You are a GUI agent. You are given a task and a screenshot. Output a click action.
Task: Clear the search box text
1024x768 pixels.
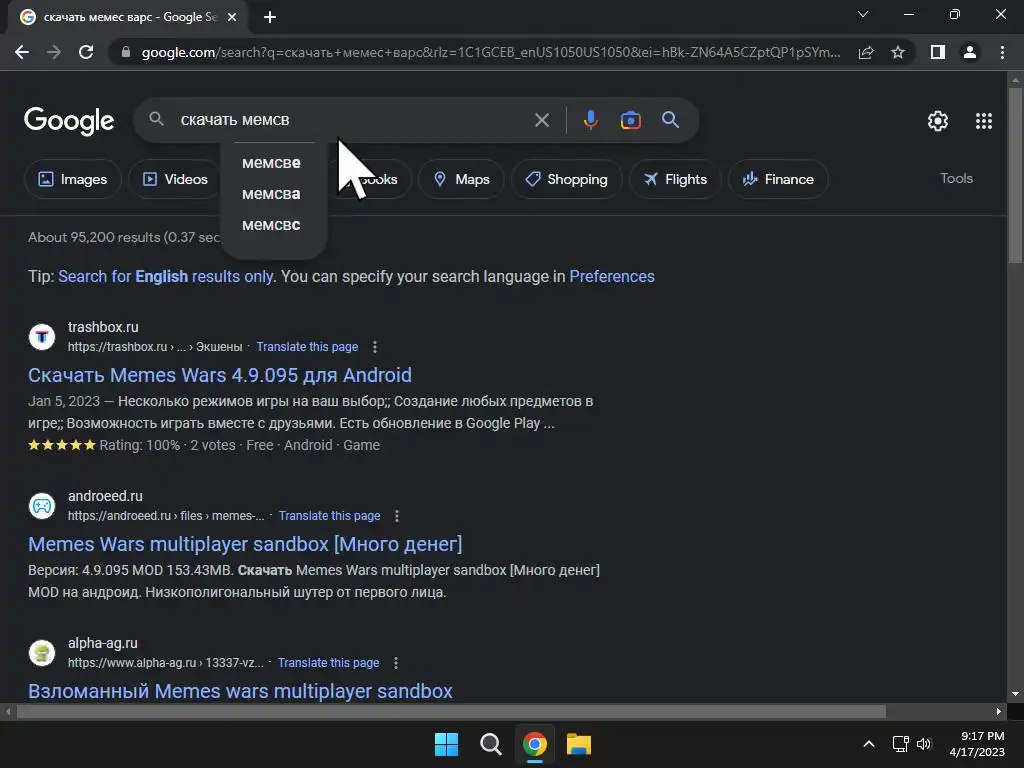click(542, 120)
